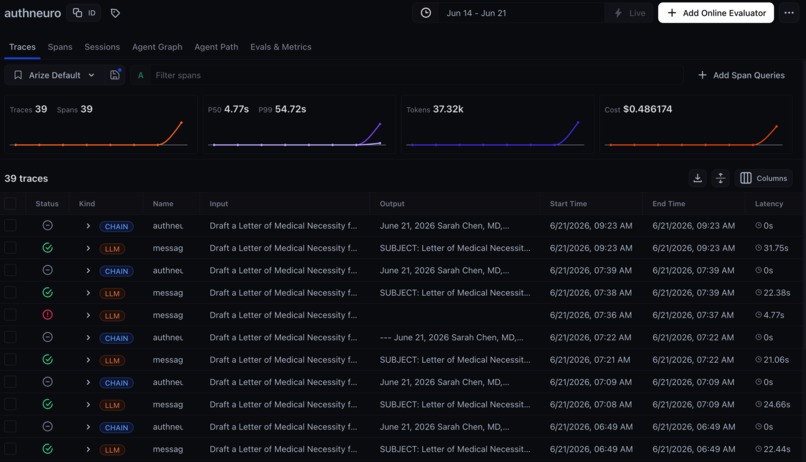Switch to the Sessions tab

tap(102, 47)
